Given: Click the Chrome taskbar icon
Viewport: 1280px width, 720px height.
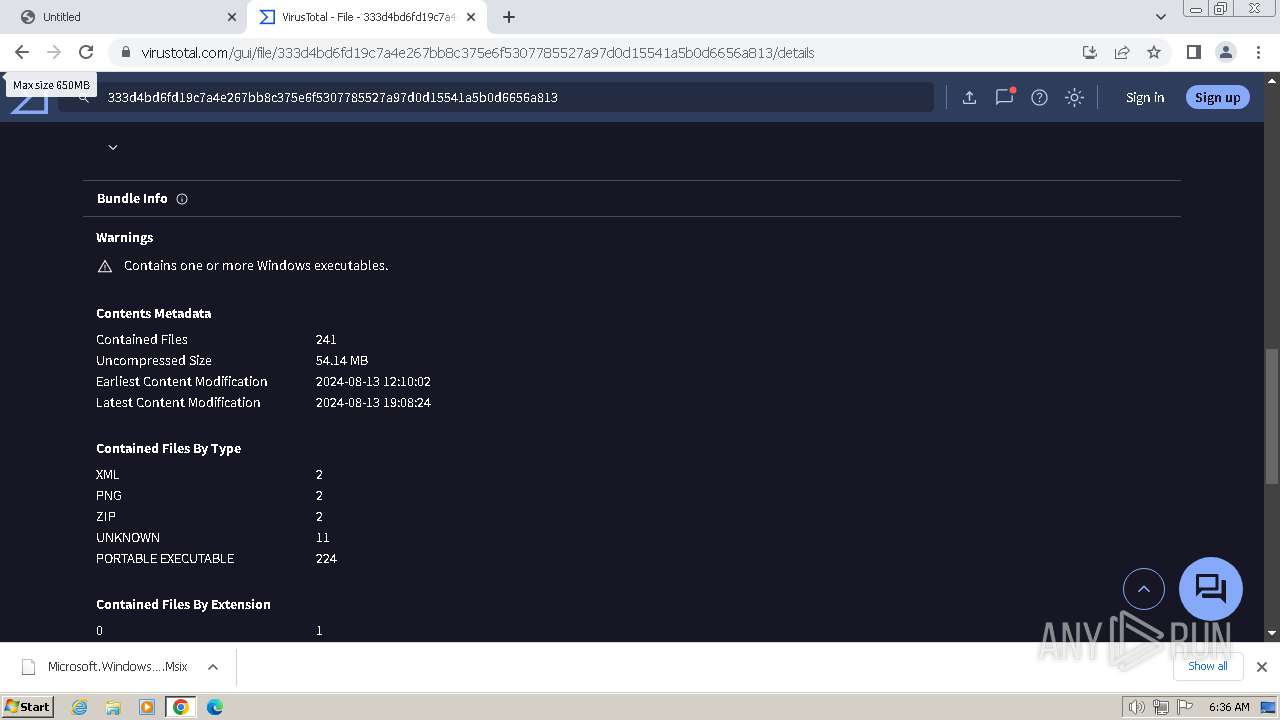Looking at the screenshot, I should pyautogui.click(x=181, y=707).
